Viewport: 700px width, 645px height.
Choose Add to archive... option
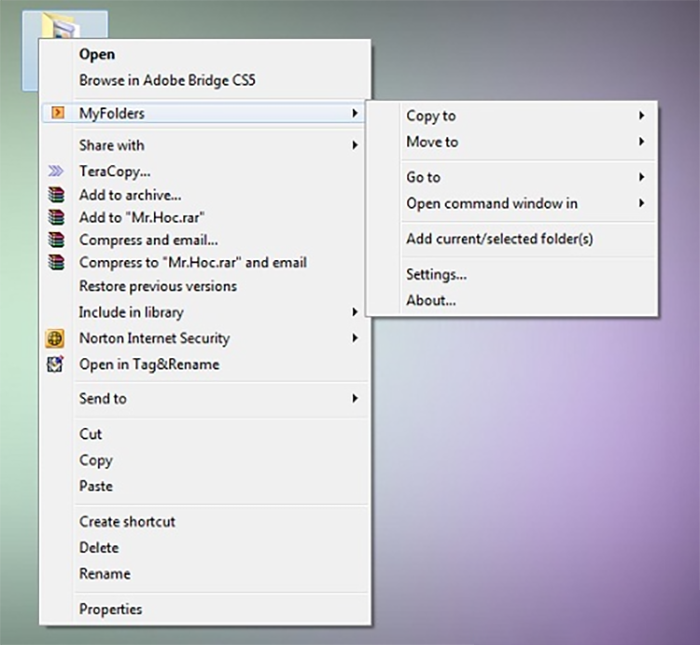205,195
